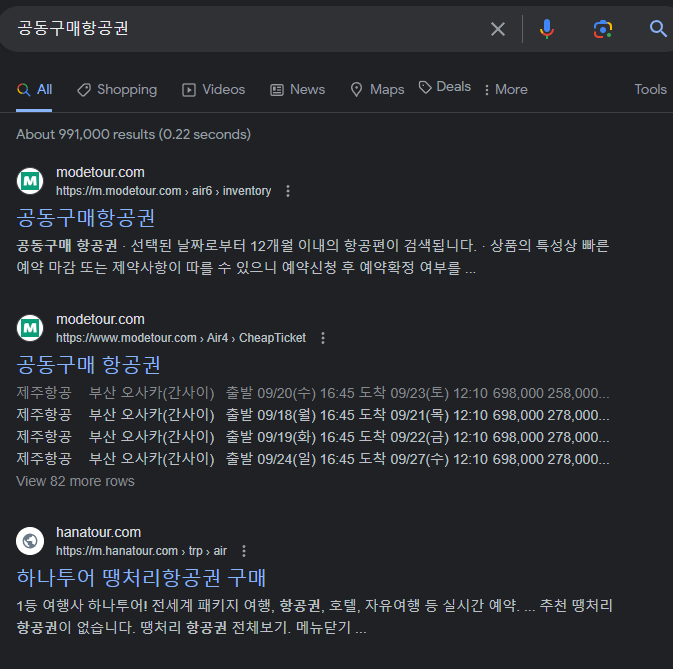Viewport: 673px width, 669px height.
Task: Click the row departing 09/20(수)
Action: coord(312,393)
